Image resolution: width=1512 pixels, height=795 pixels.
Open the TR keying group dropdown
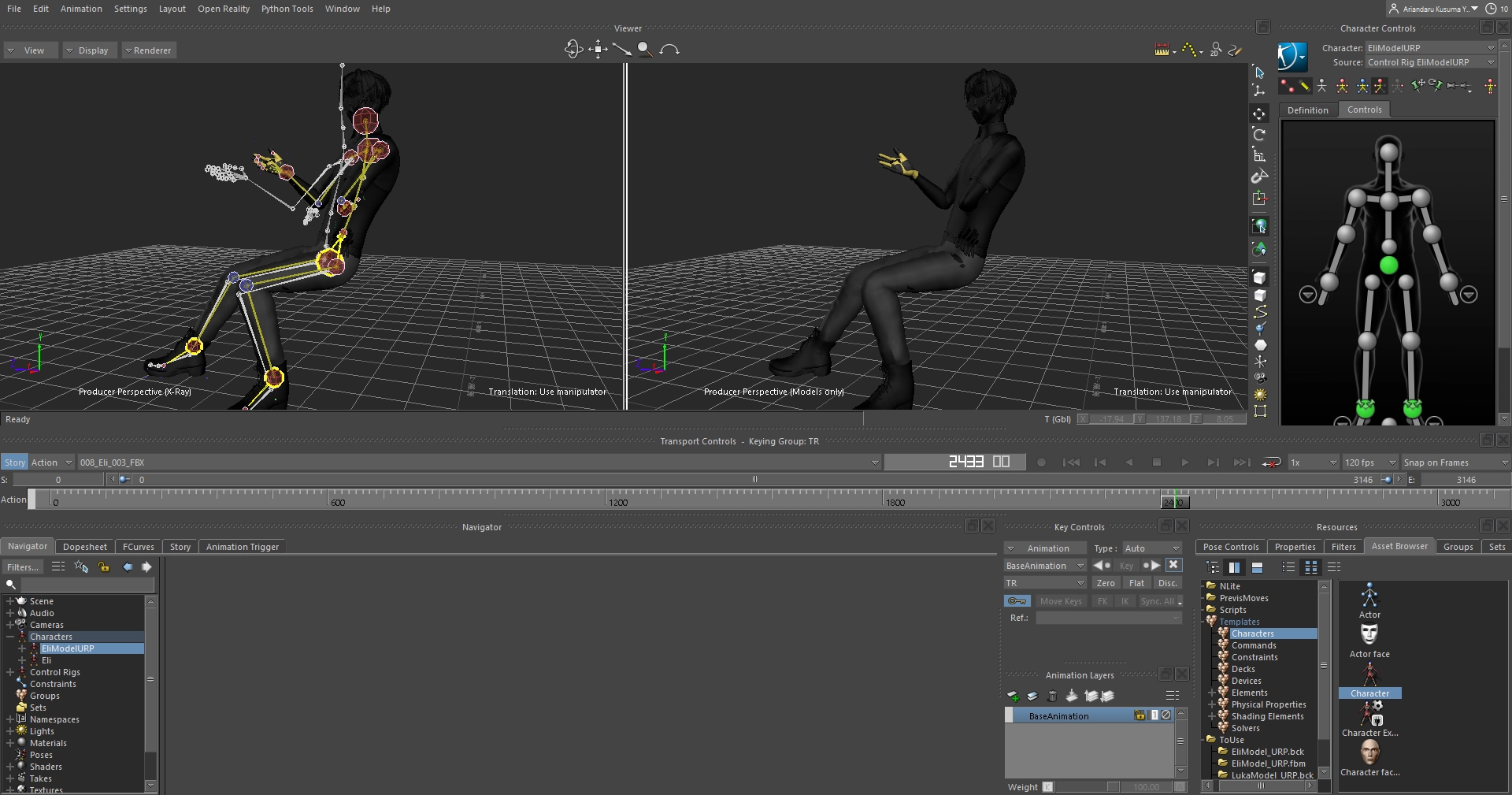tap(1045, 583)
